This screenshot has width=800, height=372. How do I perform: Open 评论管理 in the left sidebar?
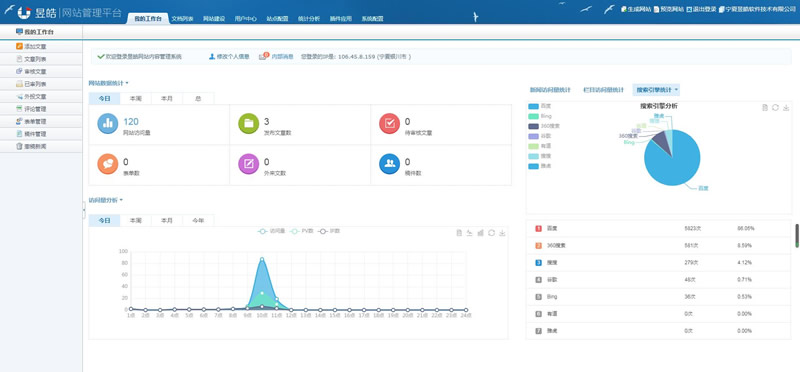(41, 109)
